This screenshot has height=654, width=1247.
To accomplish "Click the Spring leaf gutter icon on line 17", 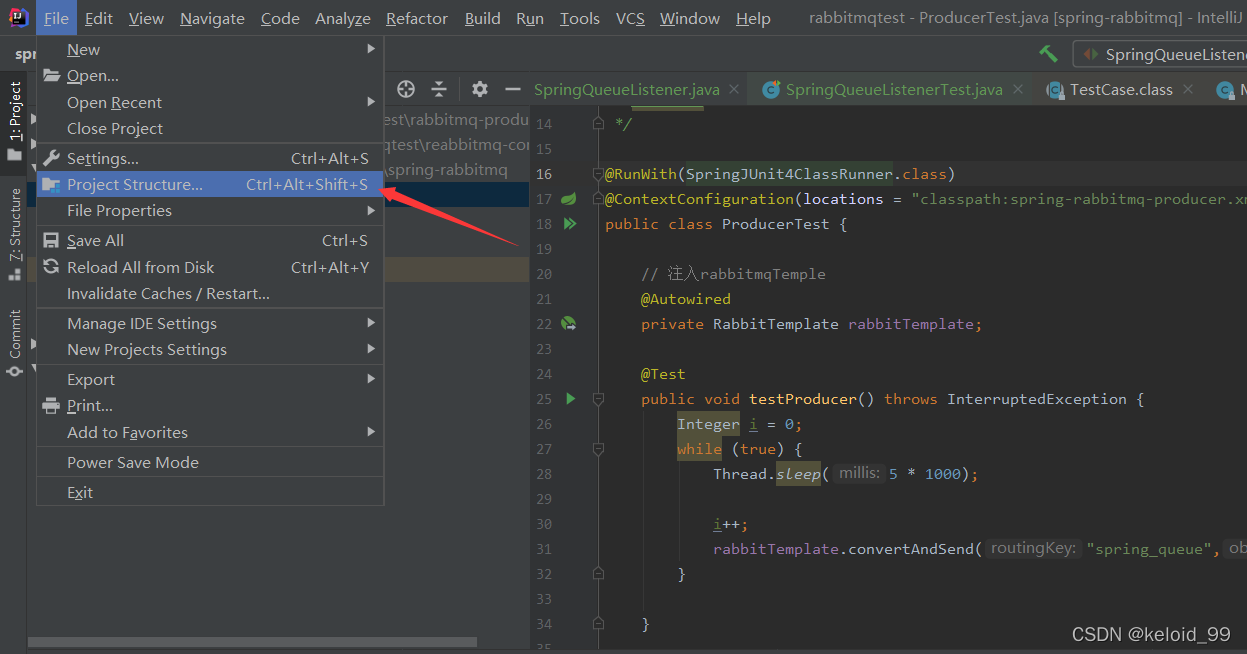I will click(569, 199).
